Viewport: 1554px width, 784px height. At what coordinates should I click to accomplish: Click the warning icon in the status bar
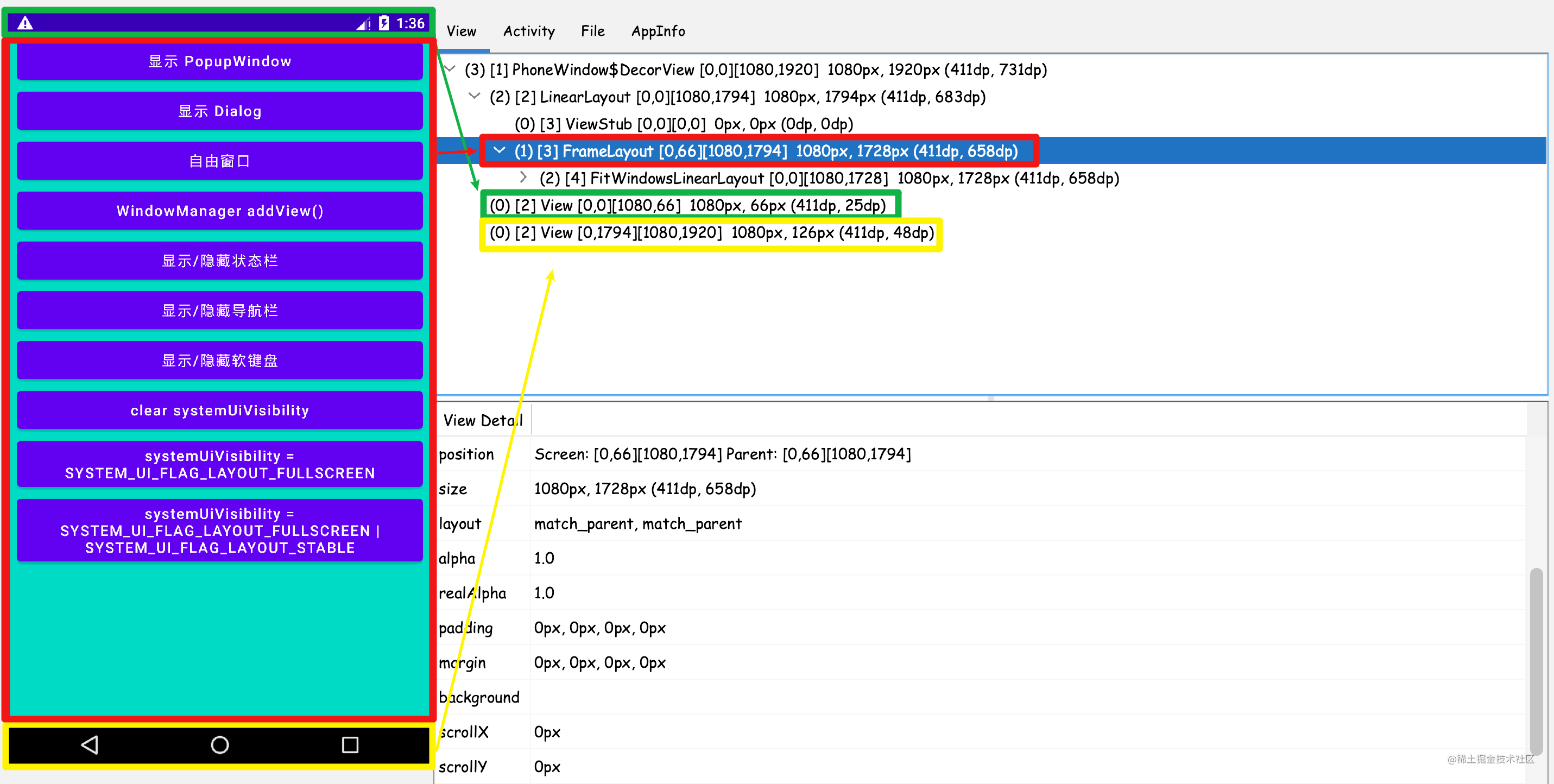coord(25,22)
